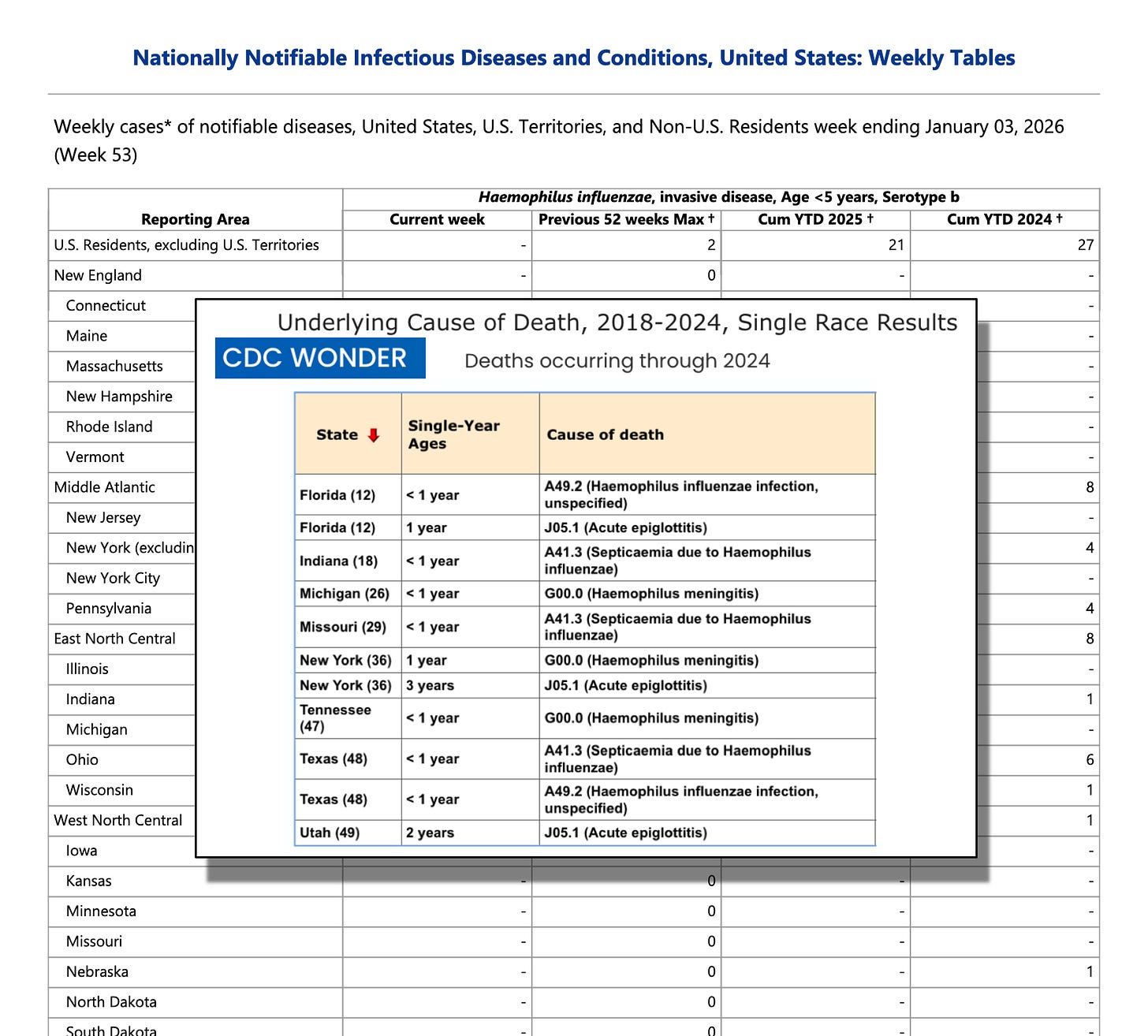Select the 'East North Central' region row
Image resolution: width=1148 pixels, height=1036 pixels.
pyautogui.click(x=115, y=639)
